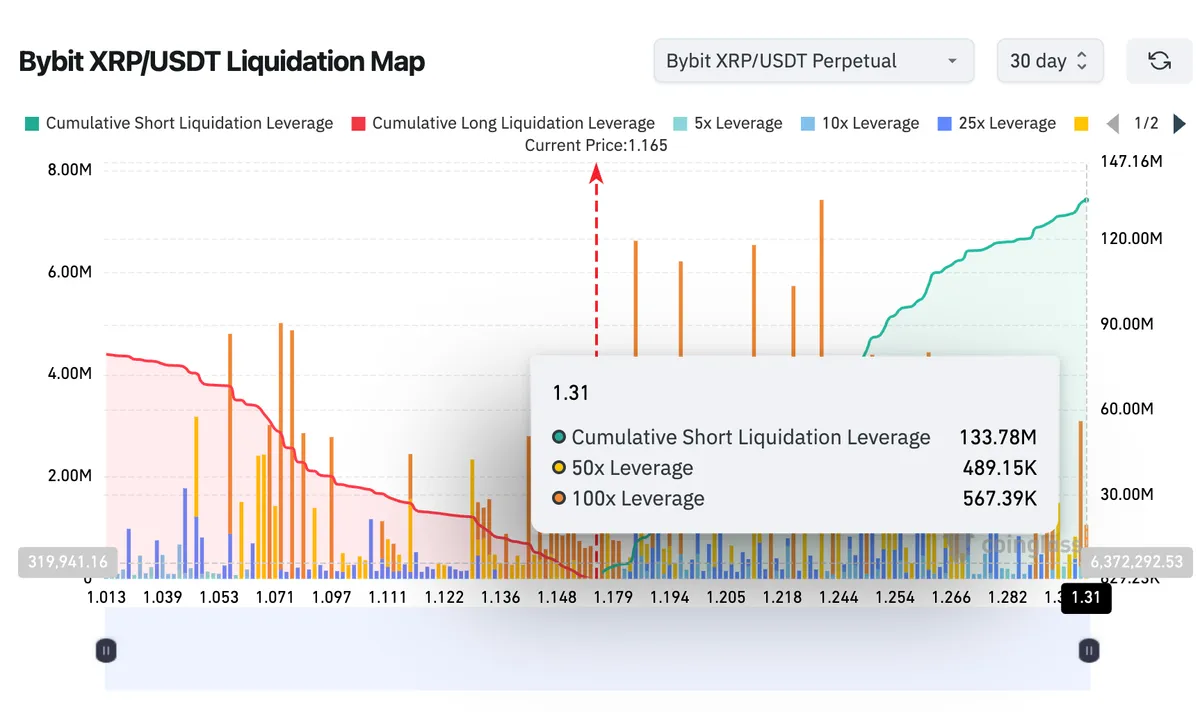
Task: Click the 1.31 price label on axis
Action: click(x=1086, y=598)
